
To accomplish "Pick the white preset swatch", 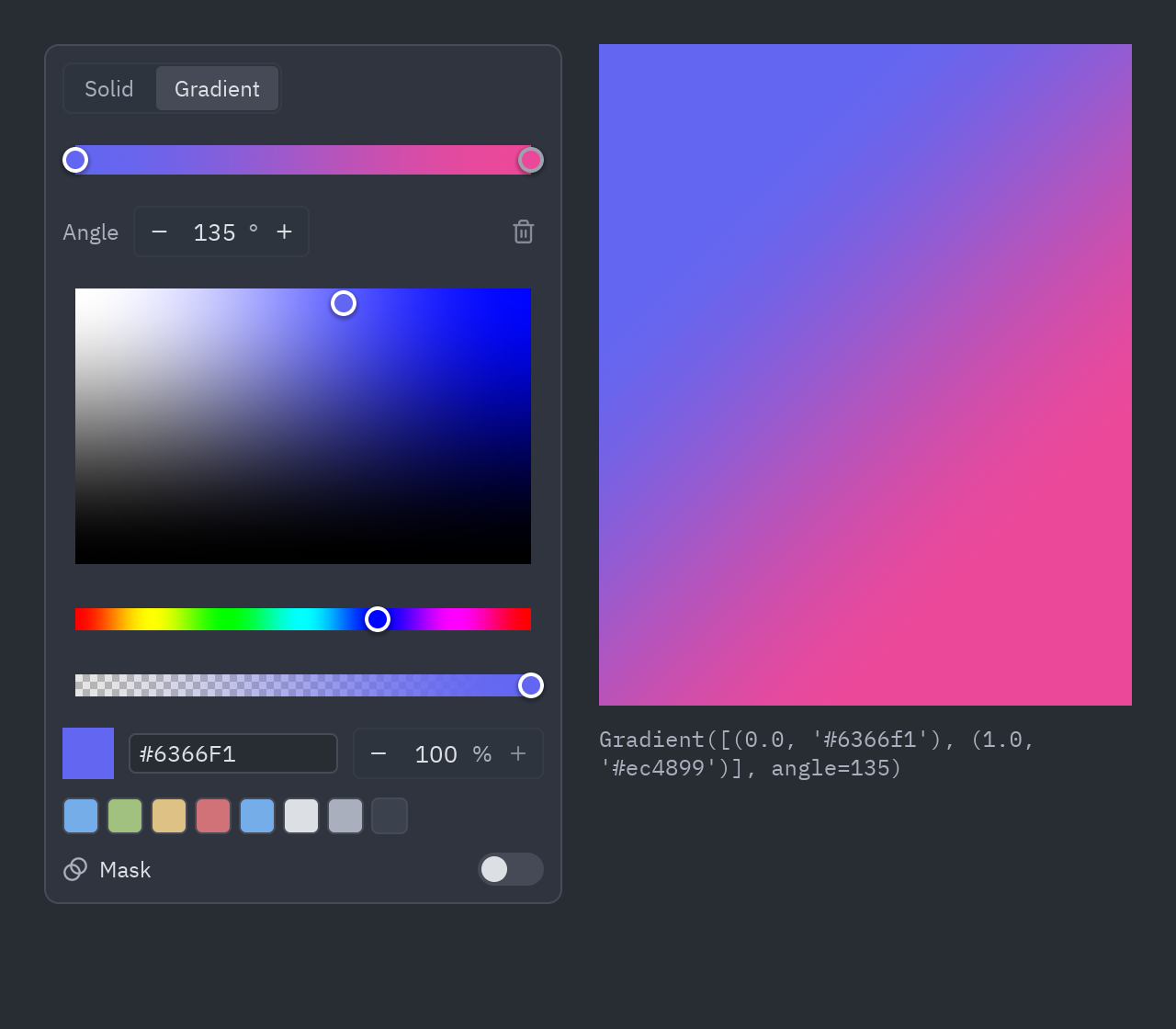I will tap(301, 816).
